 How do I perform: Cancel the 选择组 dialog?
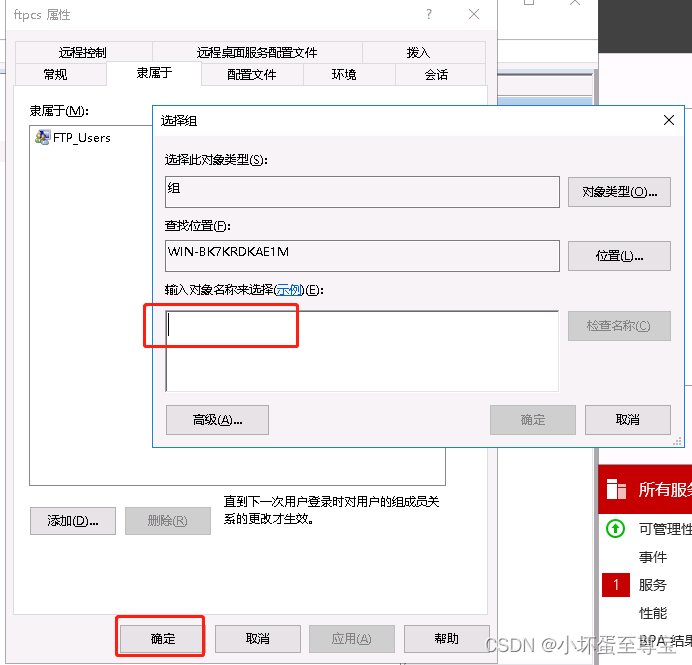628,420
